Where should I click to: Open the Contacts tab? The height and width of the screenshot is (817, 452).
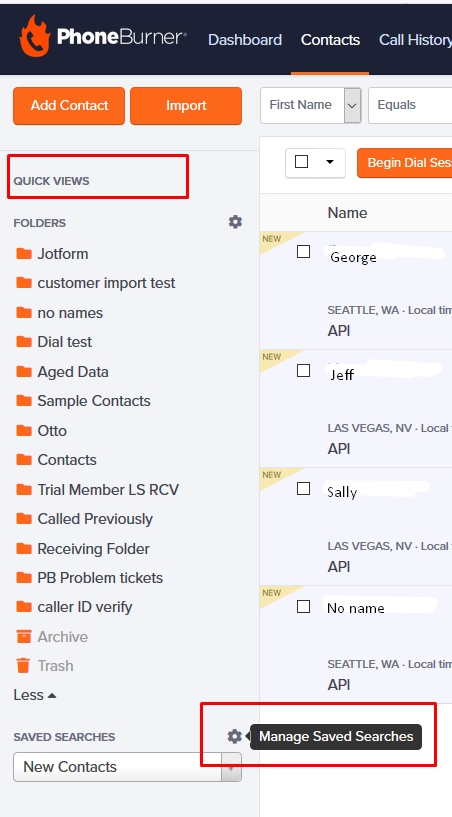(x=331, y=40)
